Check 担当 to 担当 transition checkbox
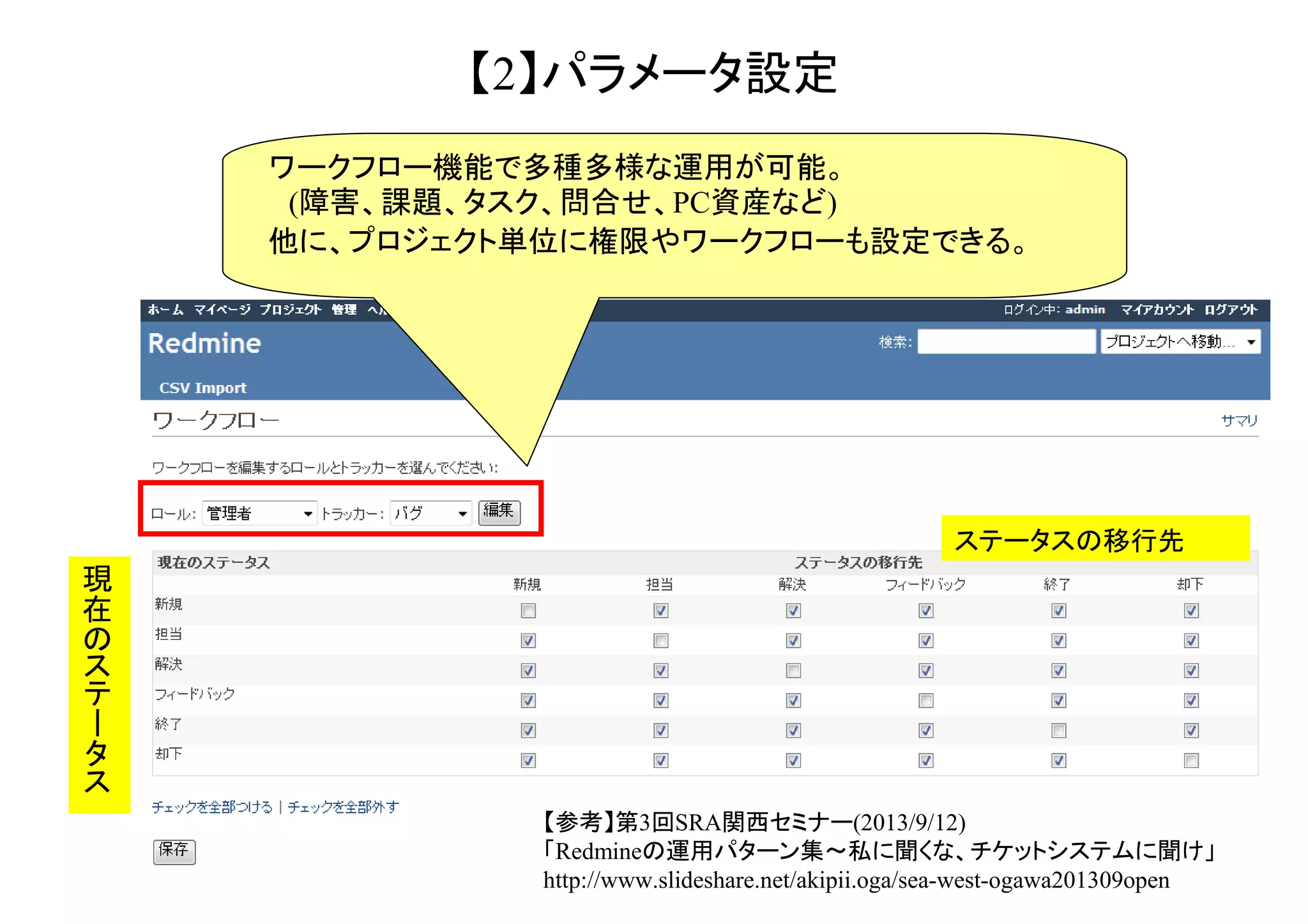Screen dimensions: 1308x924 pyautogui.click(x=661, y=640)
